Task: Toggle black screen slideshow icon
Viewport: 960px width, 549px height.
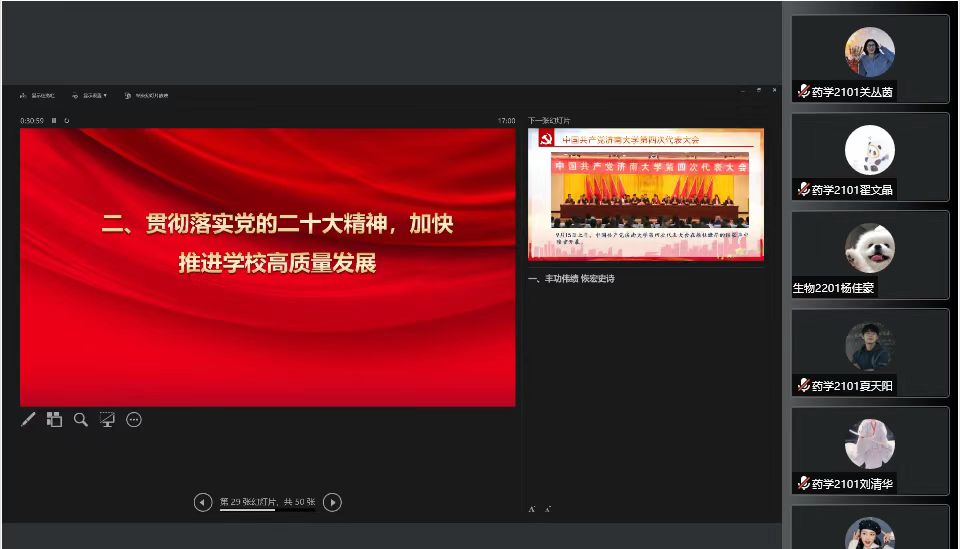Action: (107, 420)
